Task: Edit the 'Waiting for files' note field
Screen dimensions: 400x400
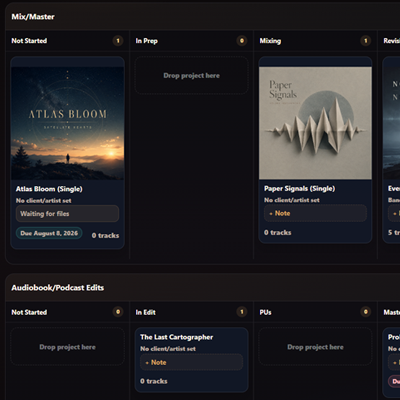Action: (x=68, y=214)
